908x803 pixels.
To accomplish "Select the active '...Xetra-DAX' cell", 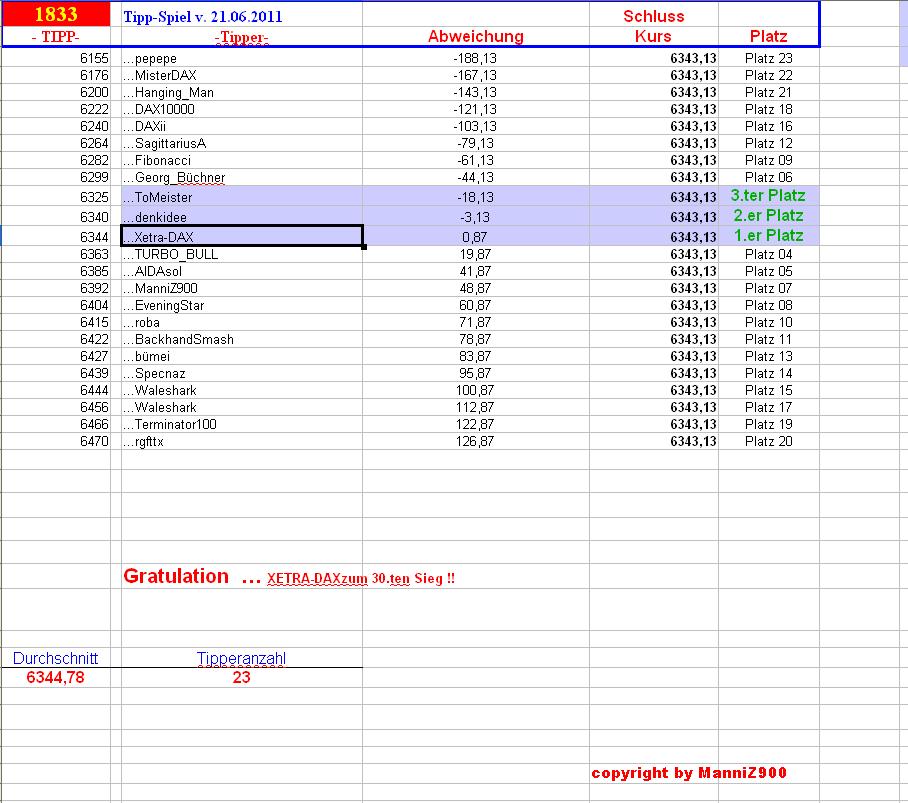I will point(241,236).
